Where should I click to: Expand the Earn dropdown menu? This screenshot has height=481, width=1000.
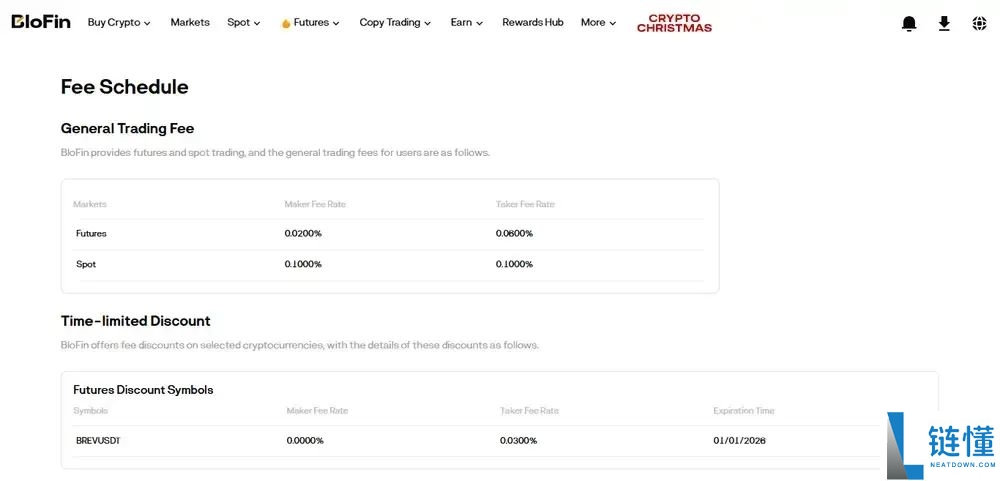pyautogui.click(x=466, y=22)
